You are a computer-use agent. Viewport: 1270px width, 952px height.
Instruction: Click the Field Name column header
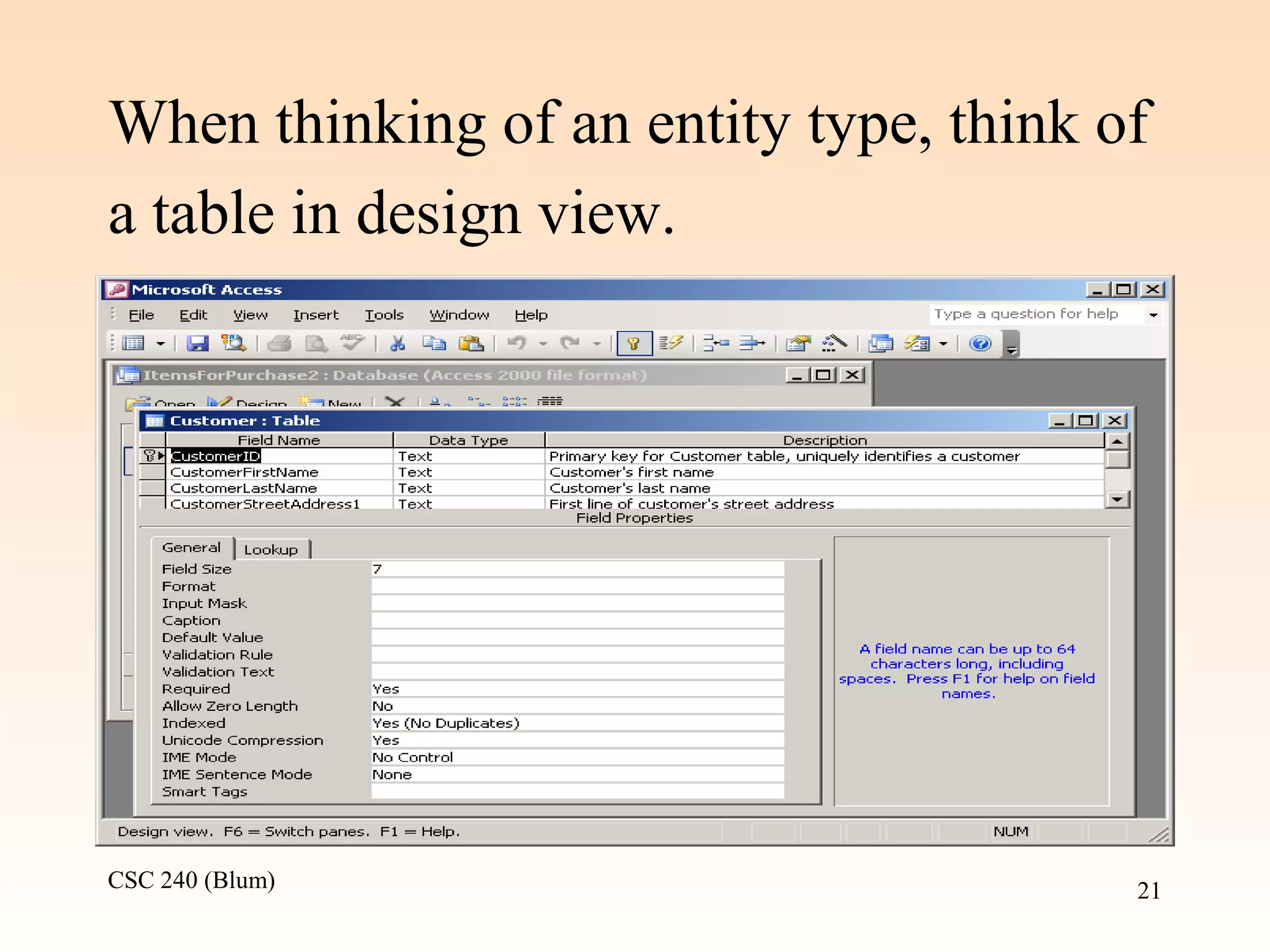click(x=279, y=440)
